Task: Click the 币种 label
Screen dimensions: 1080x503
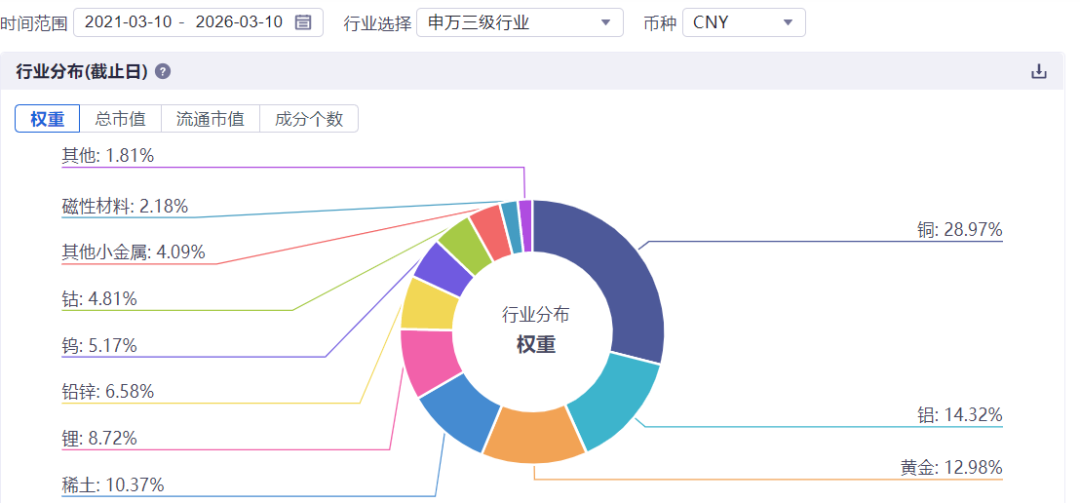Action: pyautogui.click(x=660, y=23)
